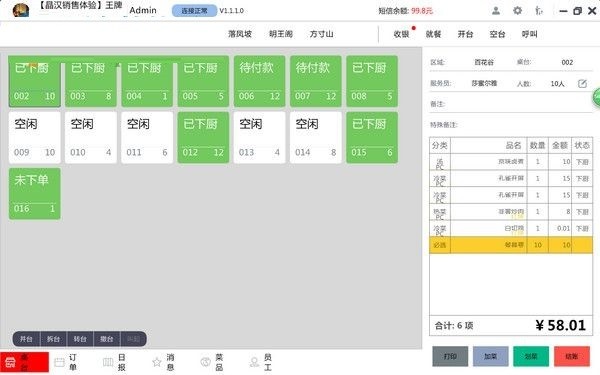Filter tables by 开台 status

465,34
